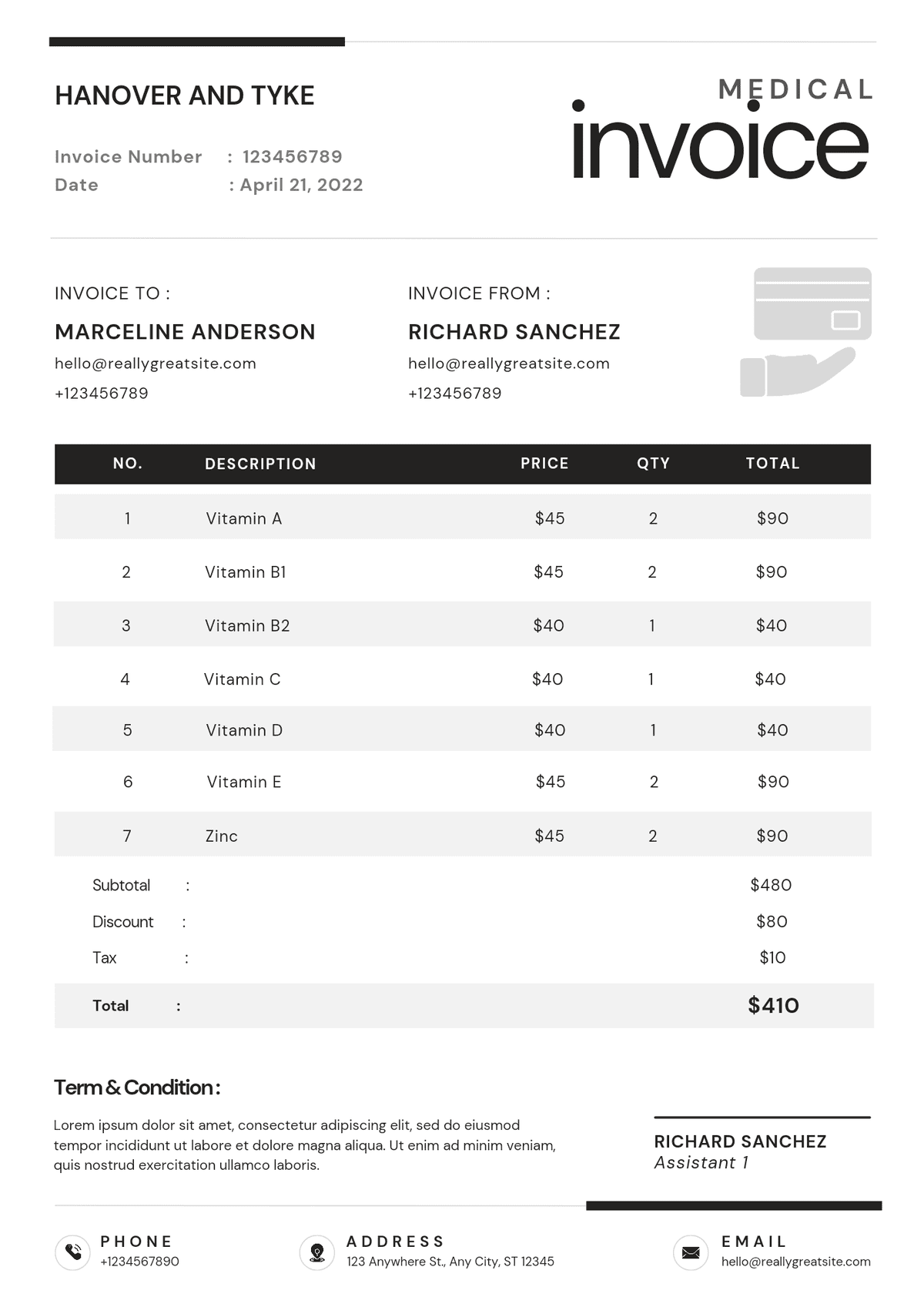Image resolution: width=924 pixels, height=1307 pixels.
Task: Click the phone icon in footer
Action: pos(73,1252)
